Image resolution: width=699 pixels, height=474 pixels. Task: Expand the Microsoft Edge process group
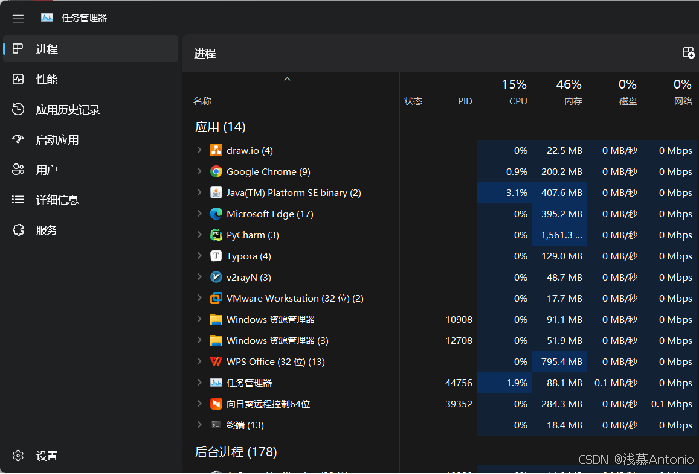tap(200, 214)
